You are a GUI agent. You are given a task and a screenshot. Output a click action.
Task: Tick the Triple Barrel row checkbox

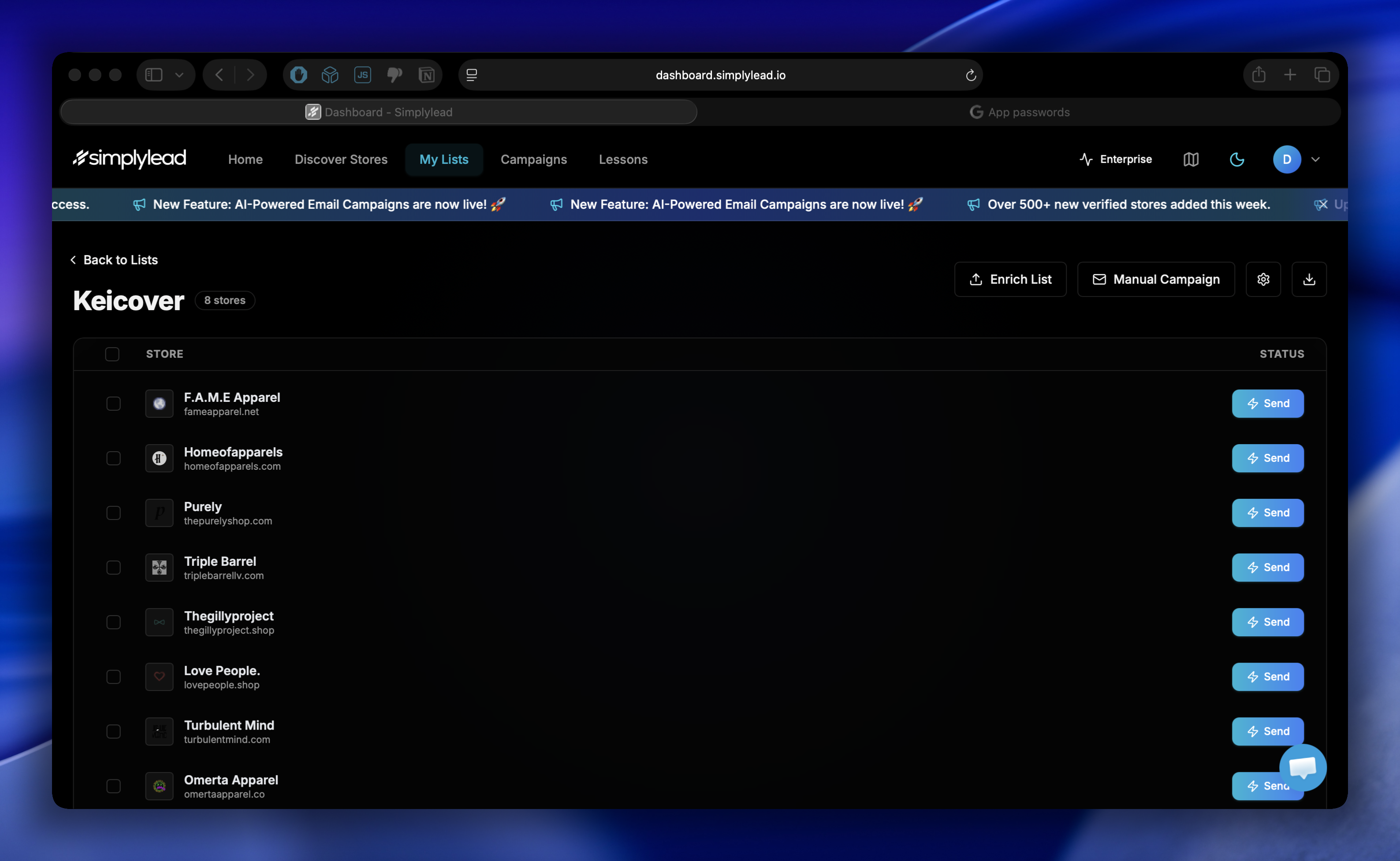click(113, 567)
